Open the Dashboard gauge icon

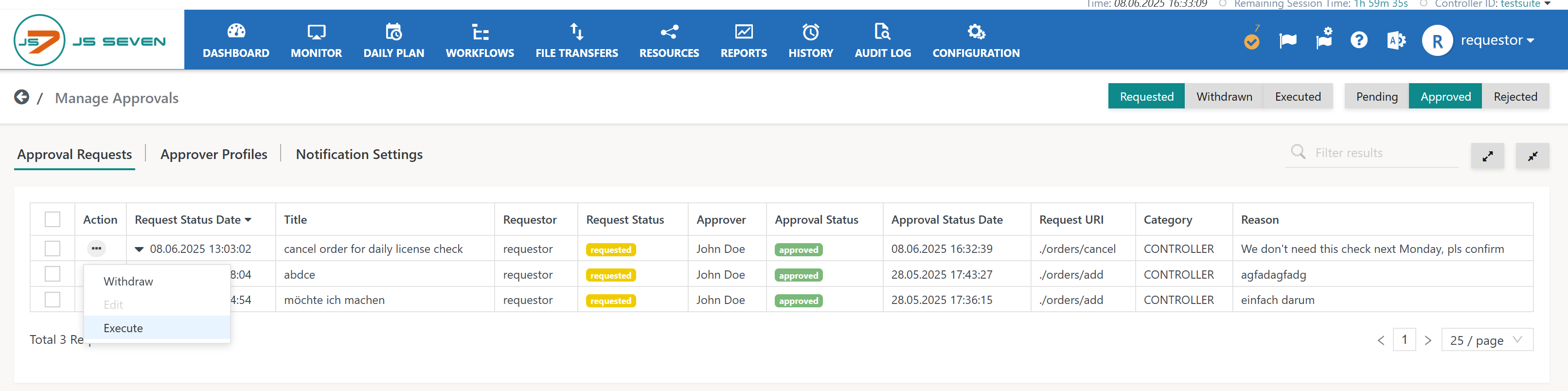tap(235, 31)
